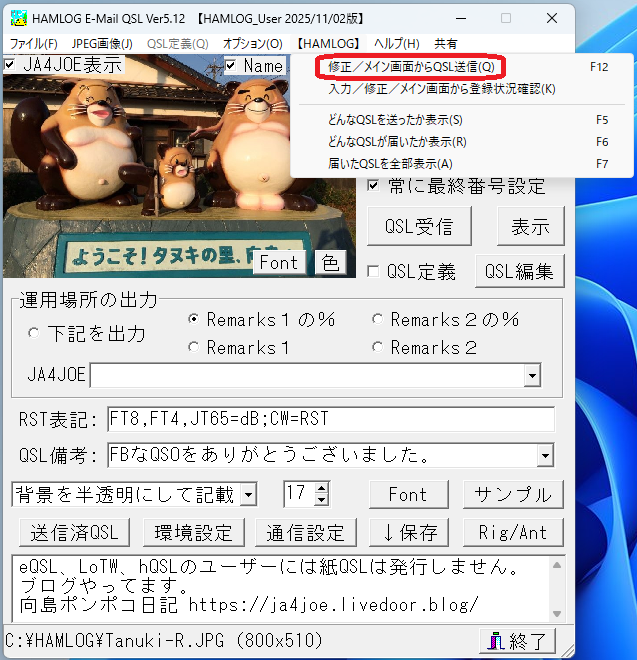Click the 終了 exit button
This screenshot has width=637, height=660.
coord(517,641)
